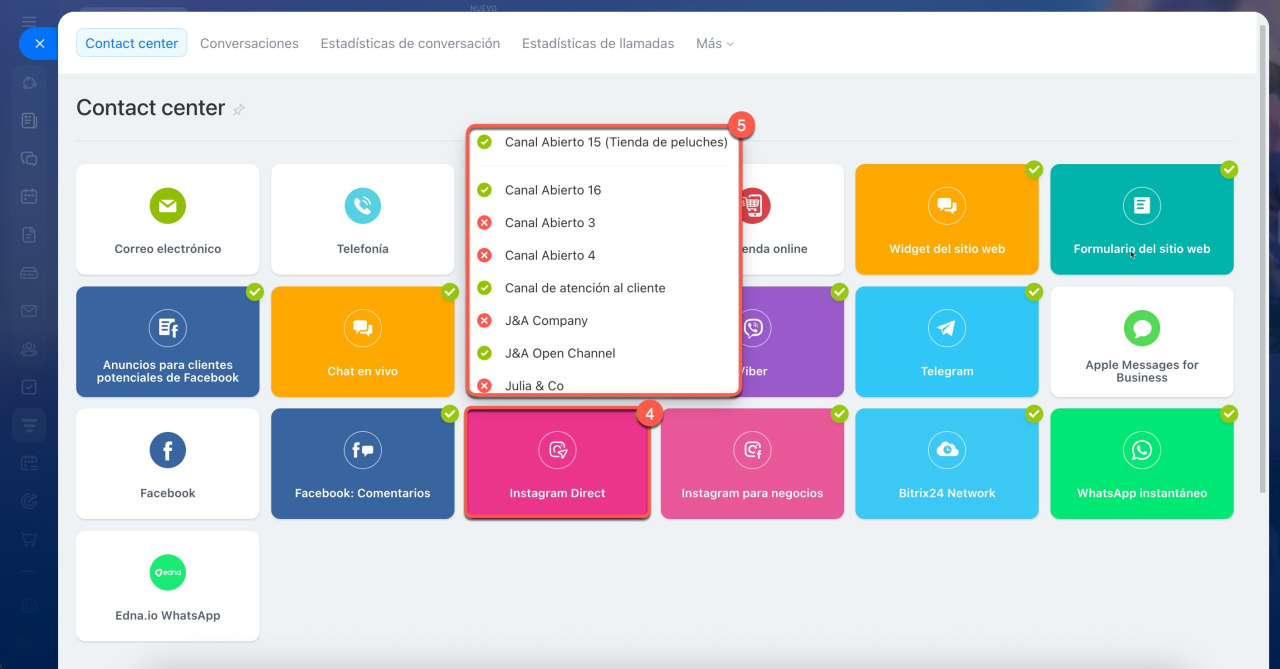Image resolution: width=1280 pixels, height=669 pixels.
Task: Select Canal Abierto 3 from the list
Action: click(603, 223)
